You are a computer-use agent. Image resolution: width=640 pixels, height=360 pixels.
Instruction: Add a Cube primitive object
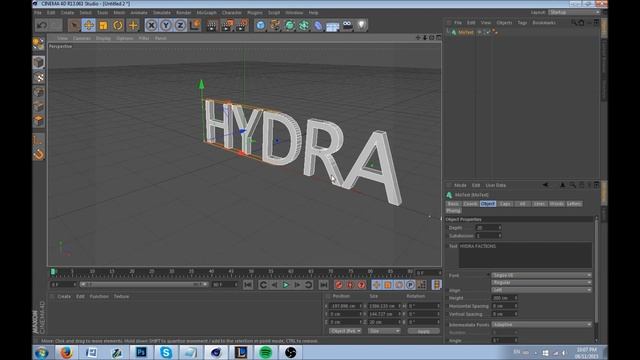pos(260,25)
